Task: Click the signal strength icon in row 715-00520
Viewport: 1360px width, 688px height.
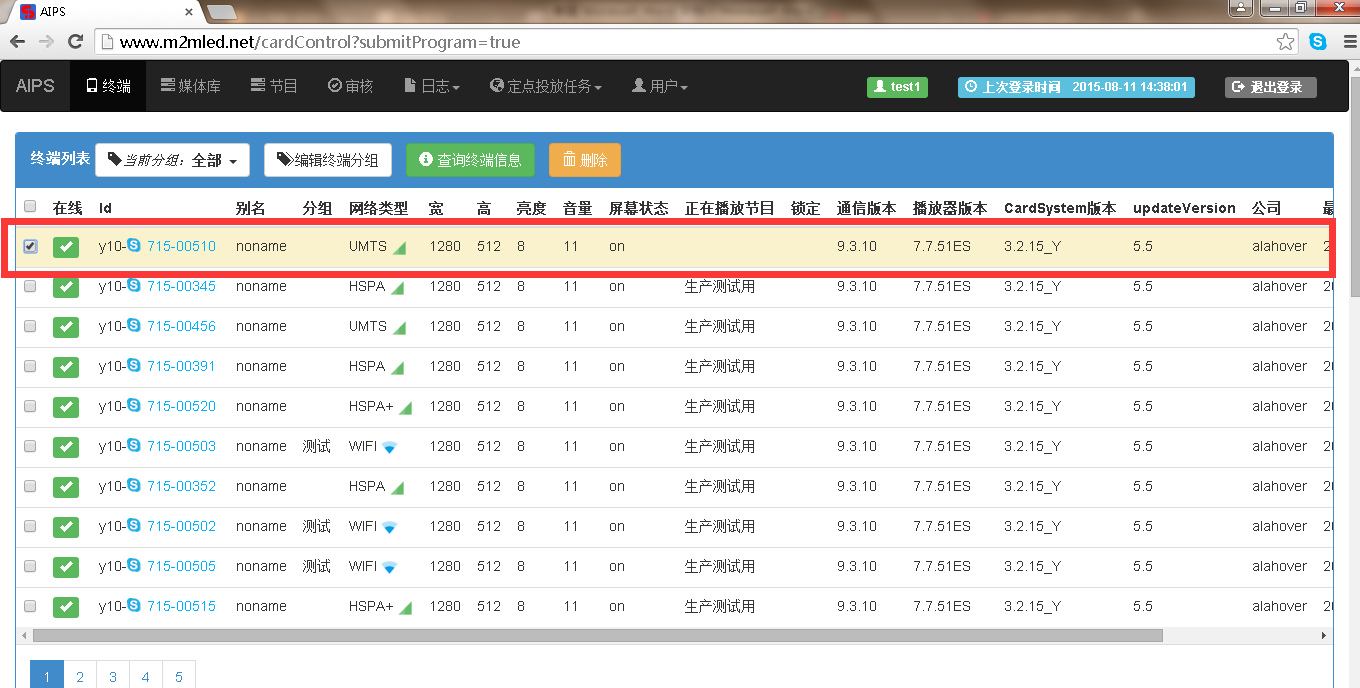Action: coord(406,407)
